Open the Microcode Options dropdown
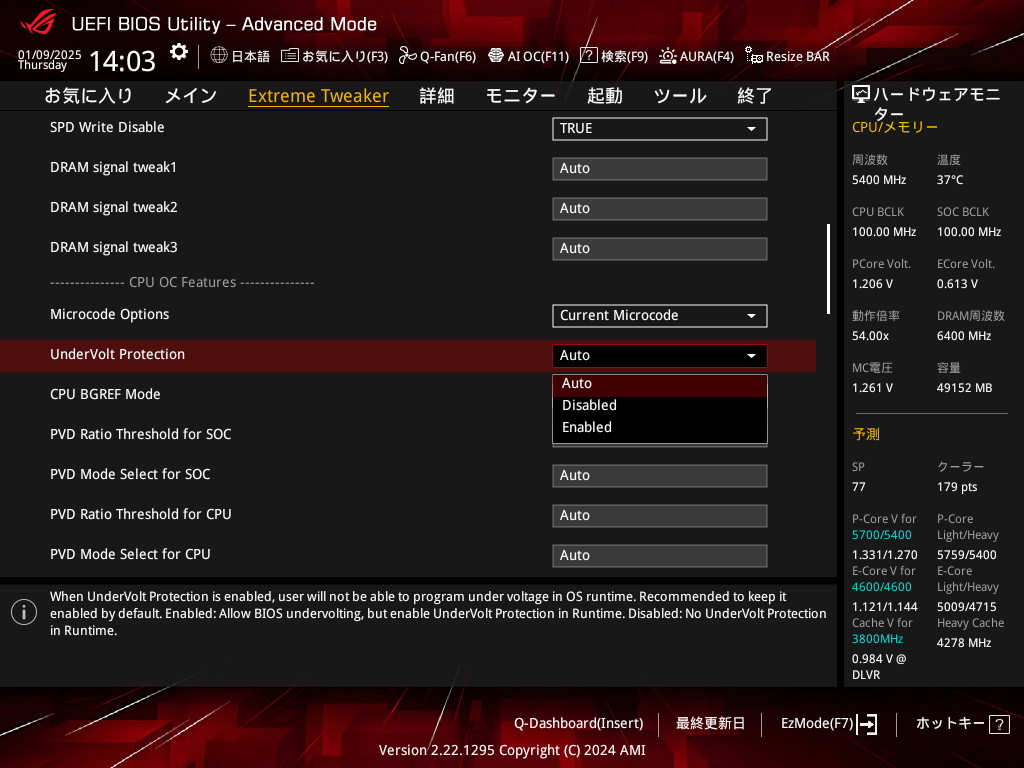The image size is (1024, 768). 659,315
